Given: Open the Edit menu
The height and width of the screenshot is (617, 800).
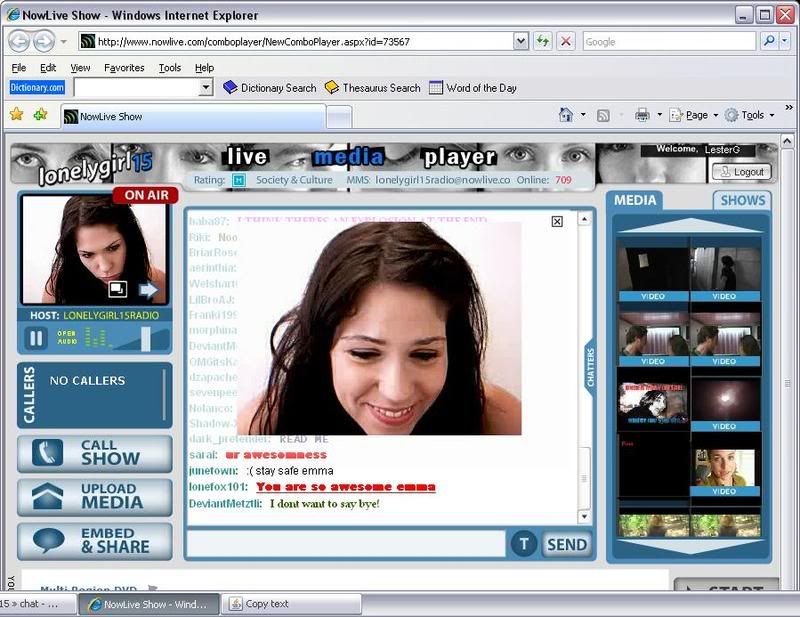Looking at the screenshot, I should pyautogui.click(x=48, y=67).
